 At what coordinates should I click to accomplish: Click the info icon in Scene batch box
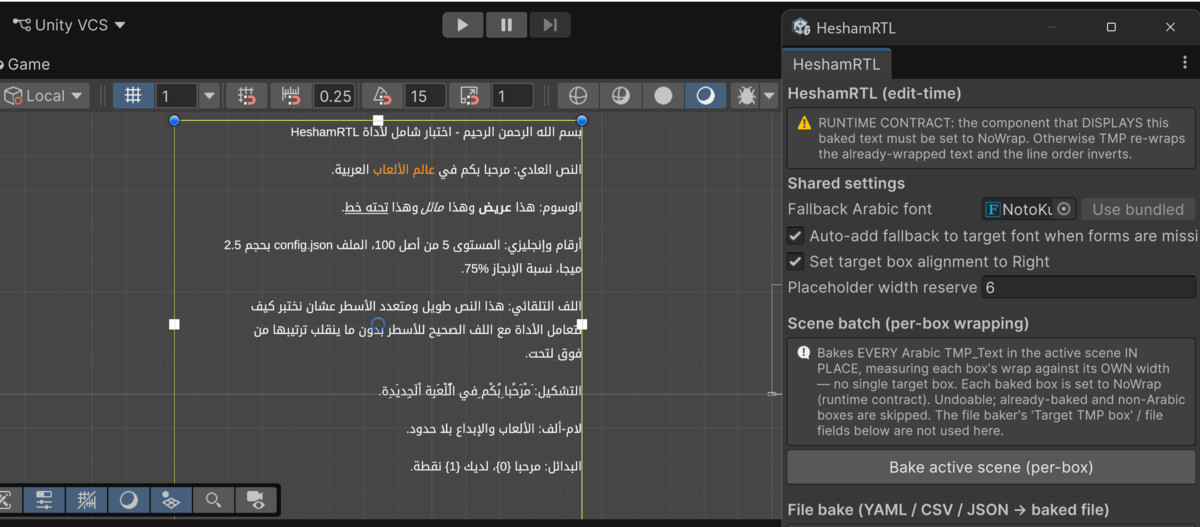(804, 352)
